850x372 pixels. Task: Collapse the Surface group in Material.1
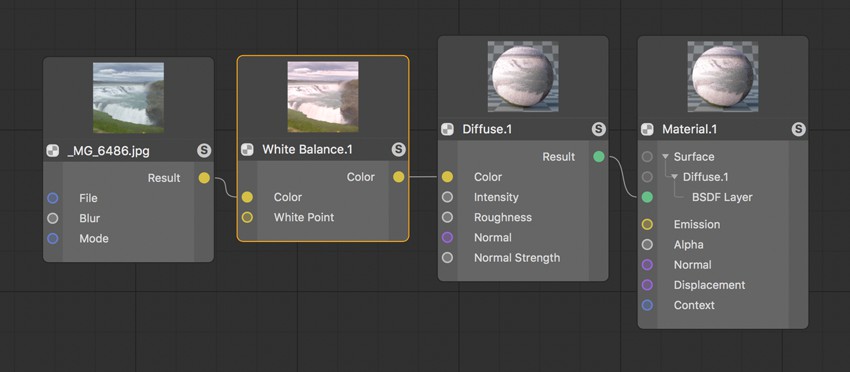click(x=666, y=157)
